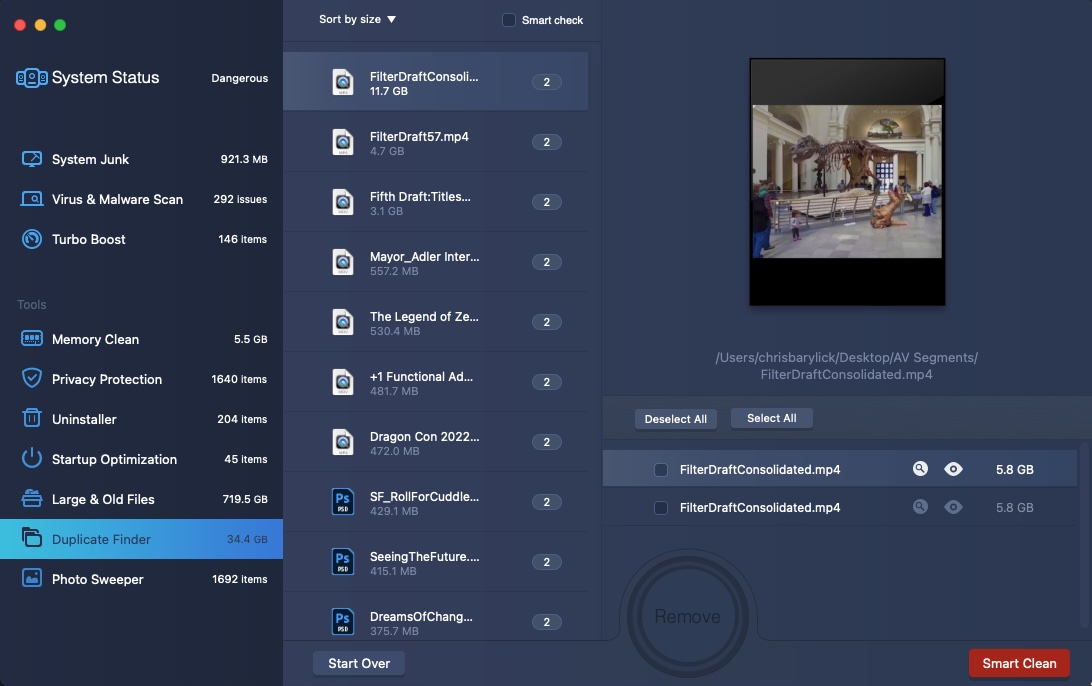1092x686 pixels.
Task: Click the Select All button
Action: [772, 418]
